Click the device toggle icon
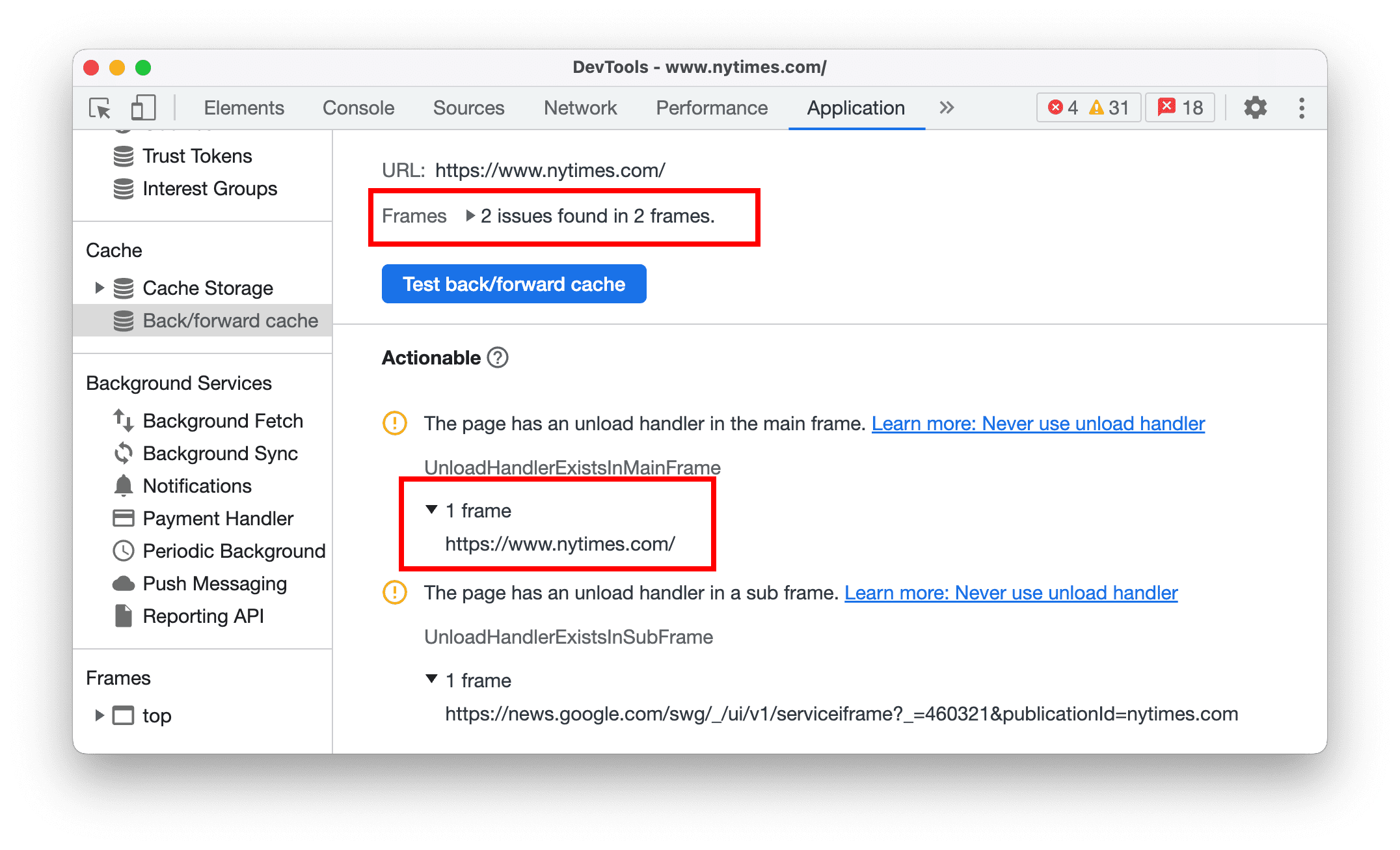 coord(140,108)
